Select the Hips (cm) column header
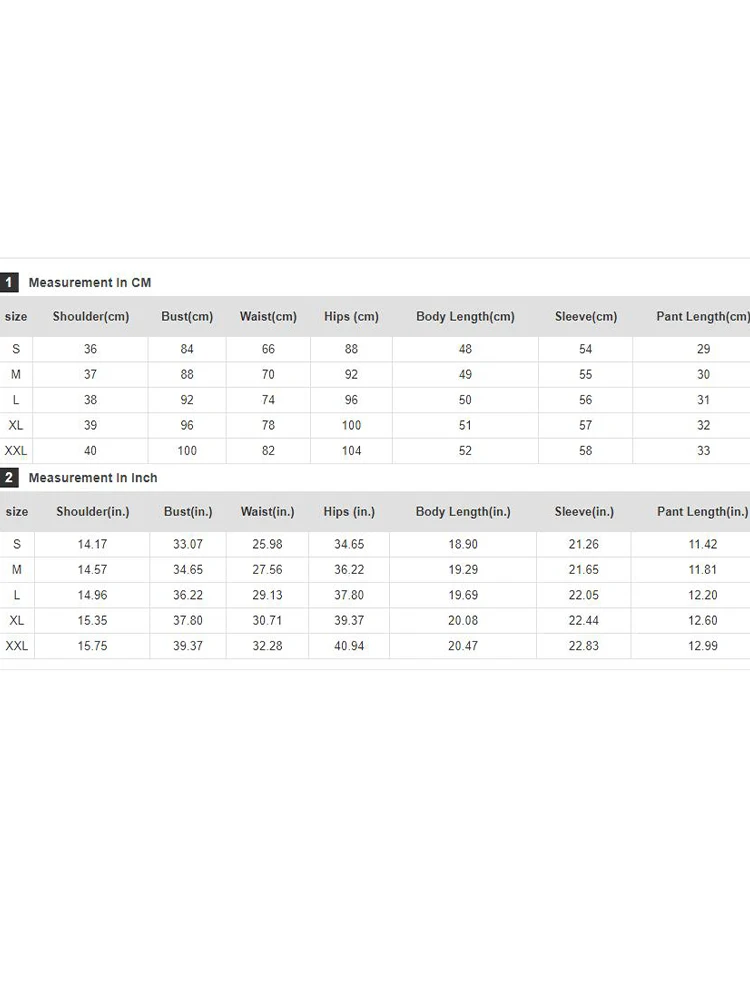 tap(351, 317)
